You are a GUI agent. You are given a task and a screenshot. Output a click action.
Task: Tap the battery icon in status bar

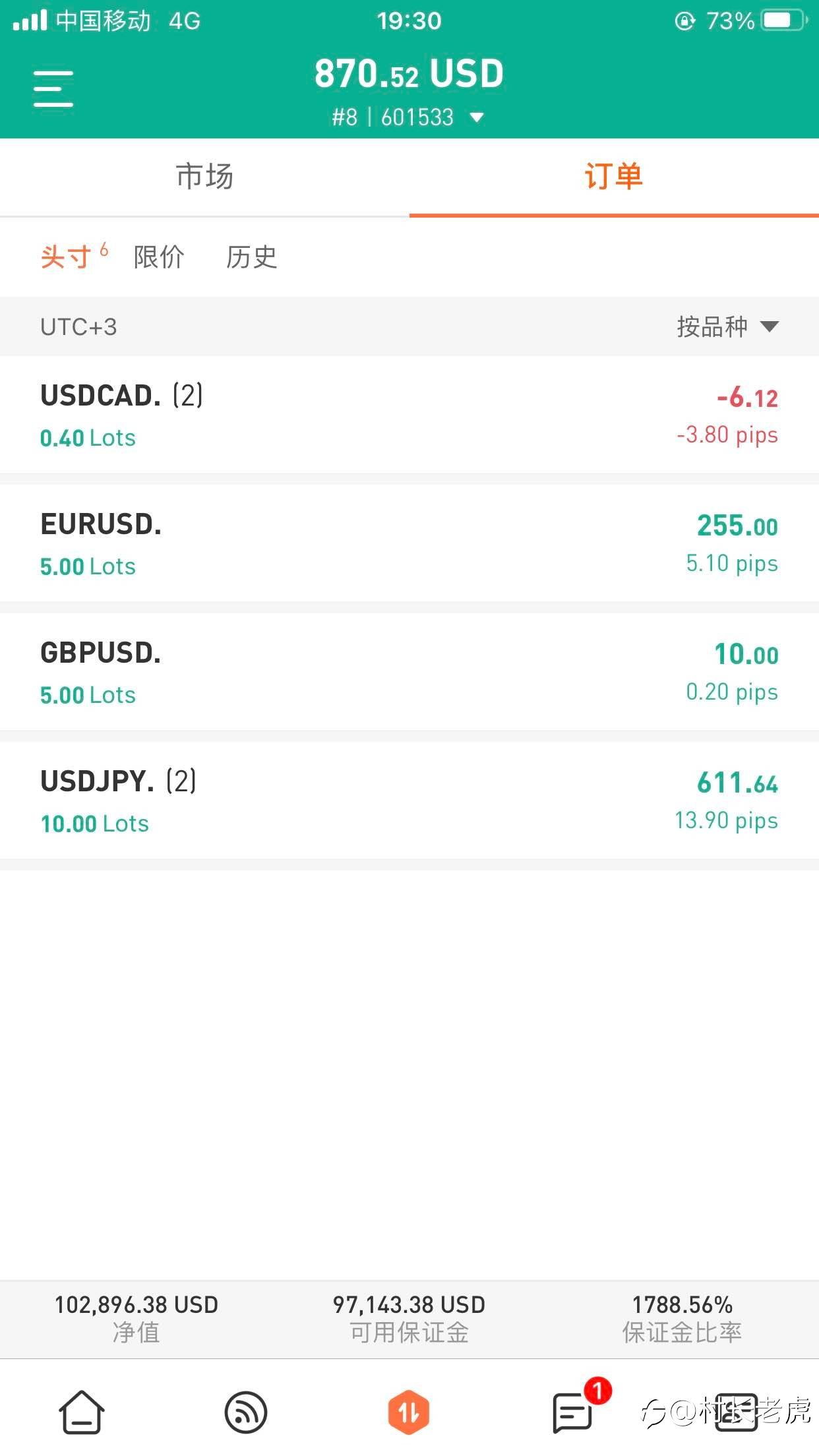click(x=783, y=20)
